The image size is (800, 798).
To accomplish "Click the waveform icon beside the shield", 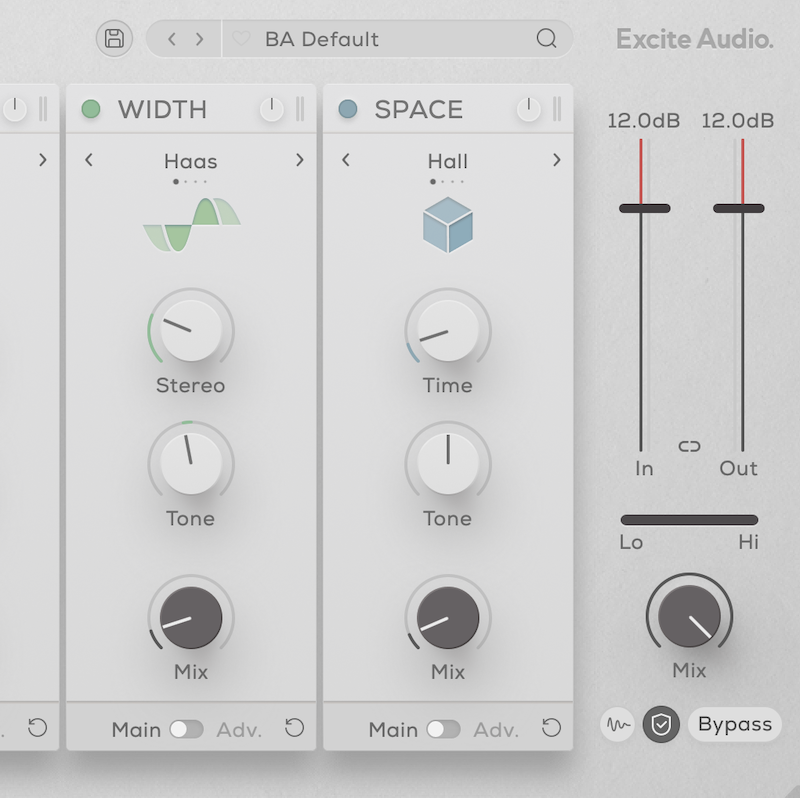I will click(x=618, y=725).
